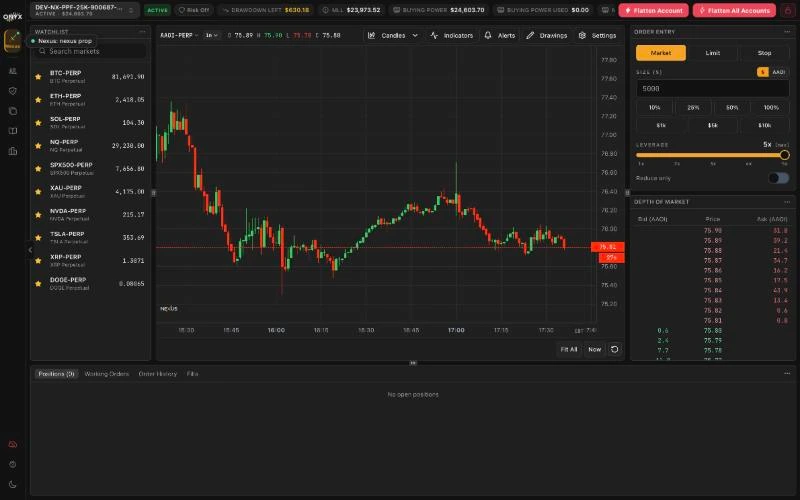Open the people icon in left sidebar

point(13,71)
